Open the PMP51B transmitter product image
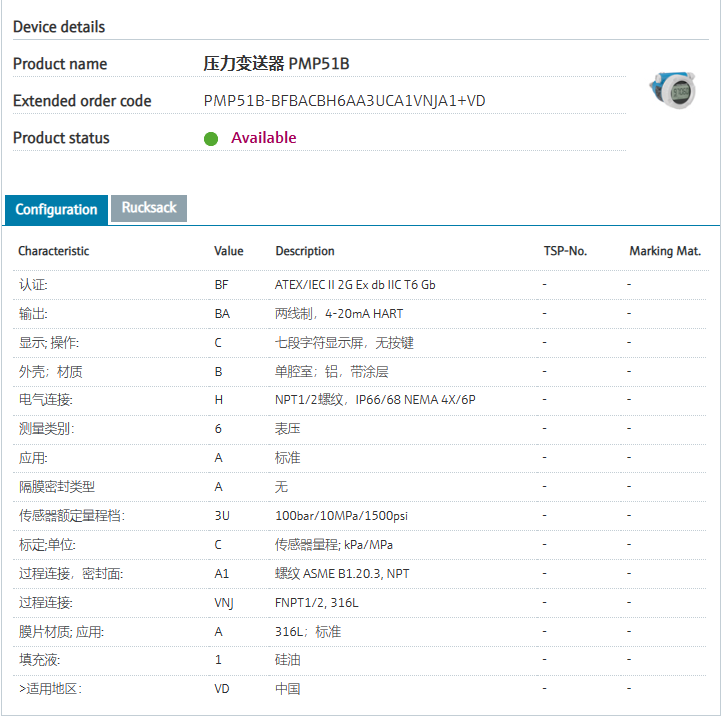 pyautogui.click(x=670, y=91)
